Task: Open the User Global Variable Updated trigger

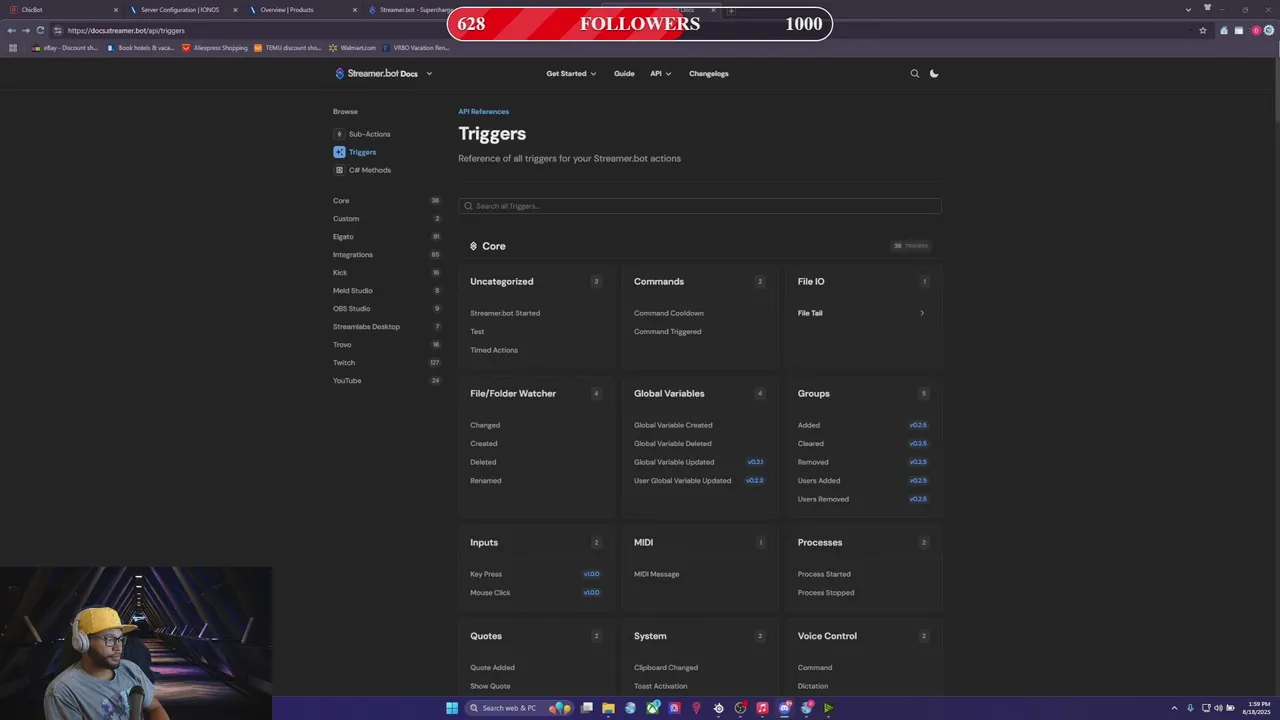Action: click(682, 480)
